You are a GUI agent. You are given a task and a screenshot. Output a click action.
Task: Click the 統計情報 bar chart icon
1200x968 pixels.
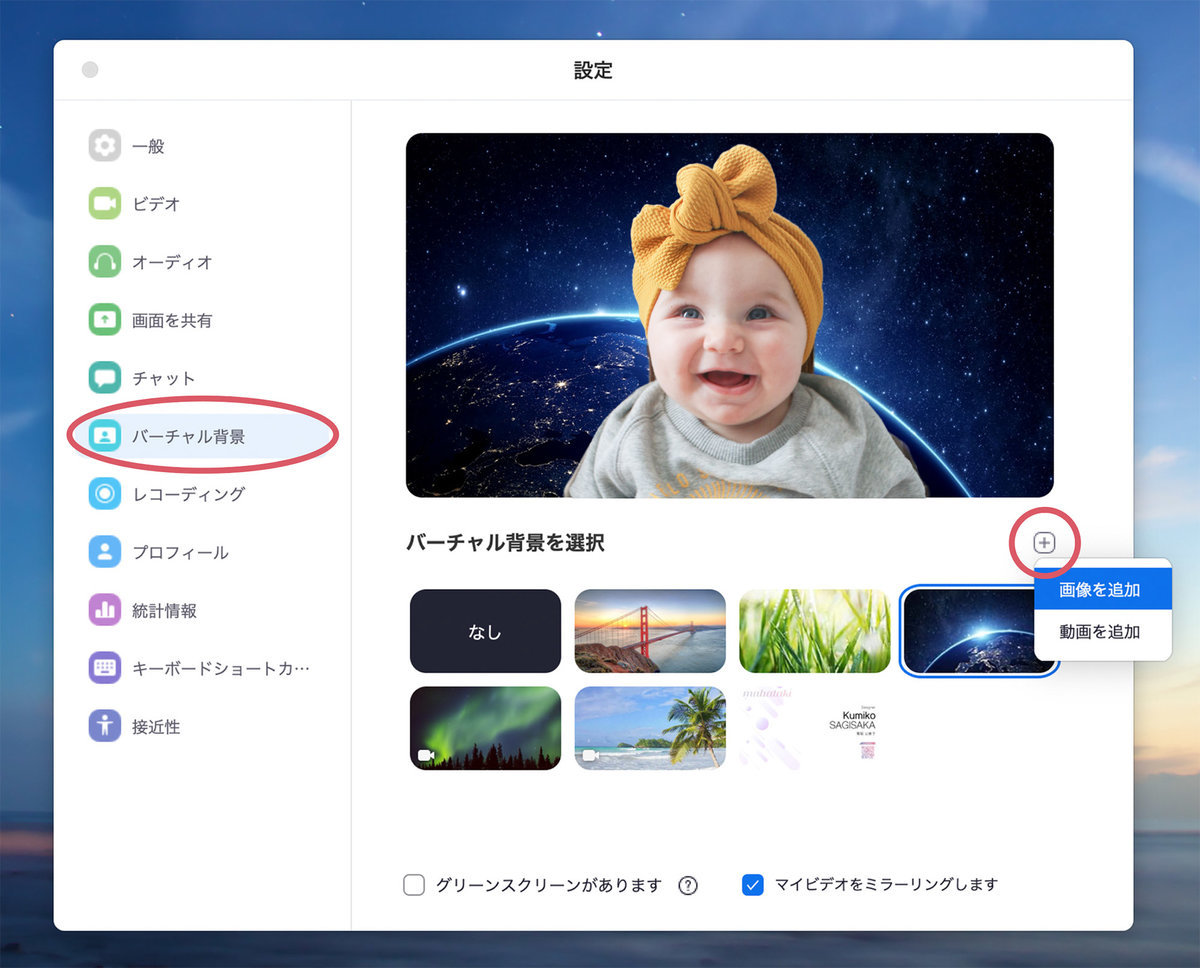point(104,610)
